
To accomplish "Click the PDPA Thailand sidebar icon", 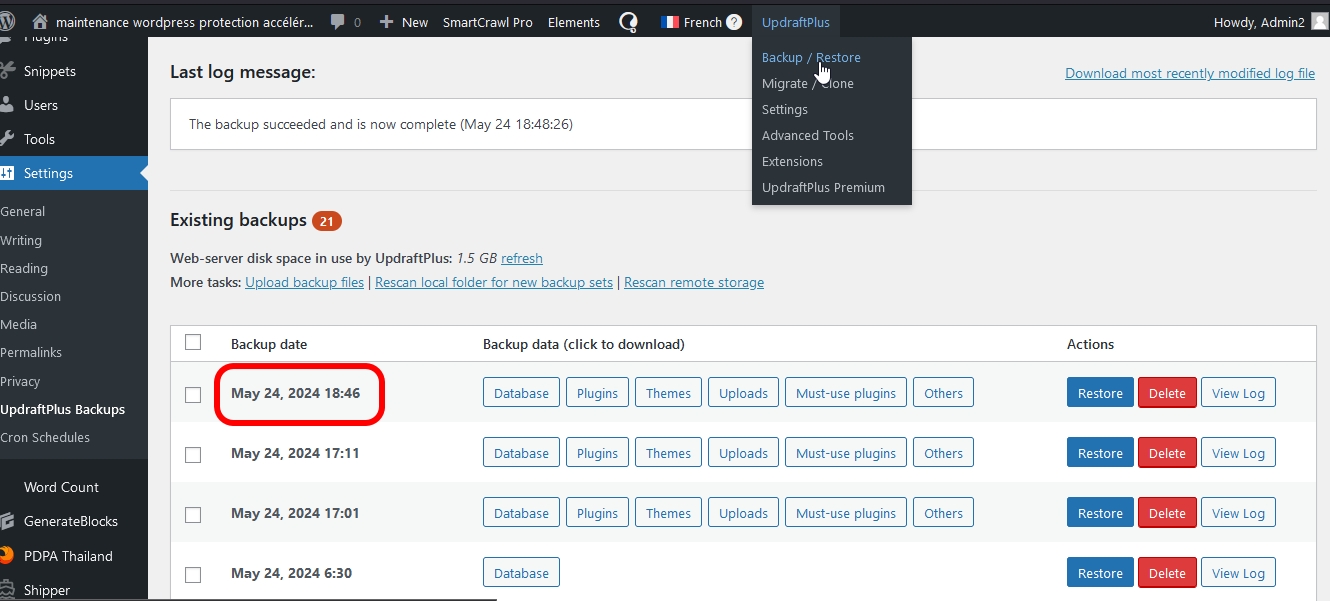I will (6, 555).
